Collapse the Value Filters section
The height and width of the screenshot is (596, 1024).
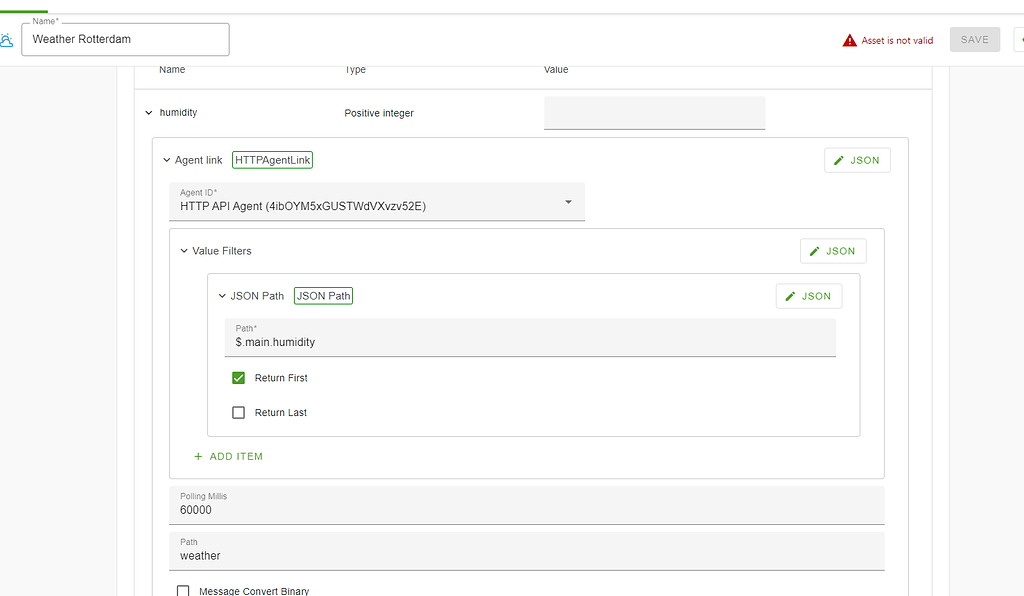184,251
